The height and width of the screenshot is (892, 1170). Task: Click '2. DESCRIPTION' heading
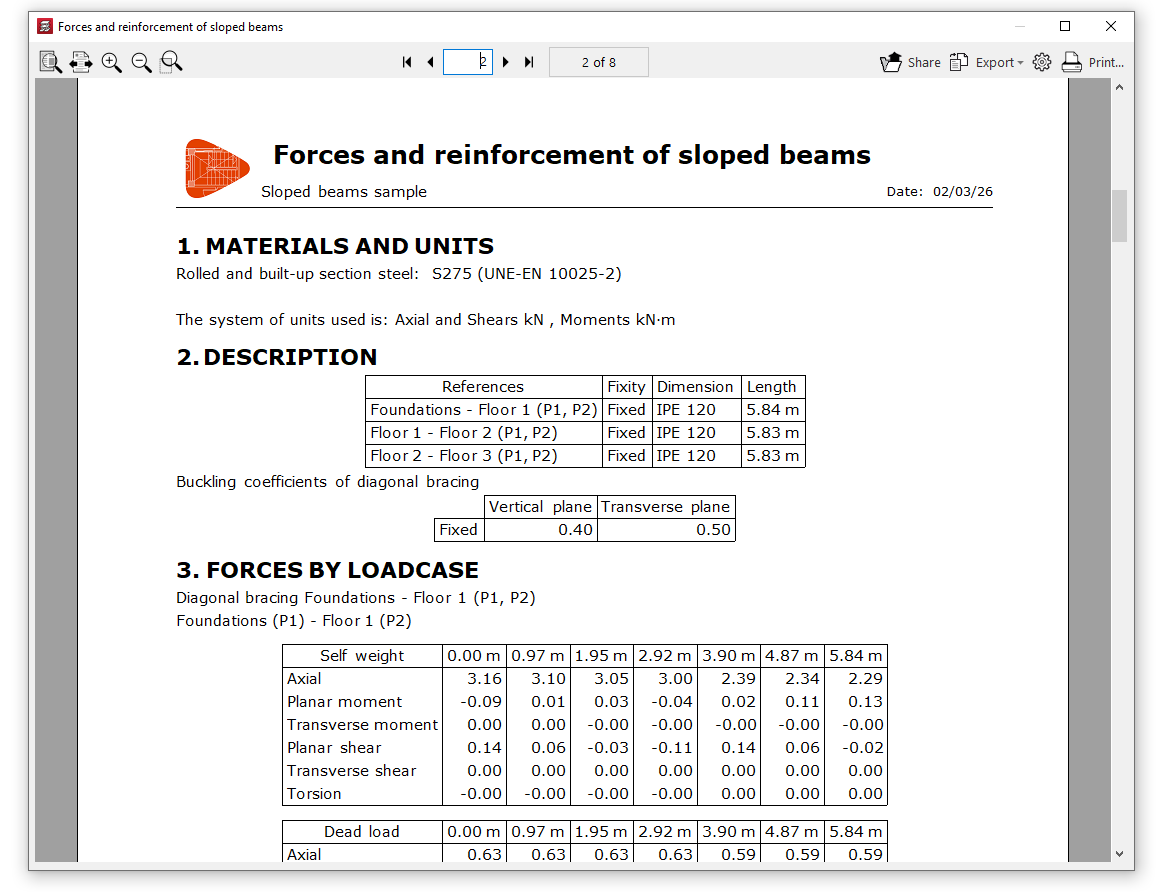tap(277, 357)
